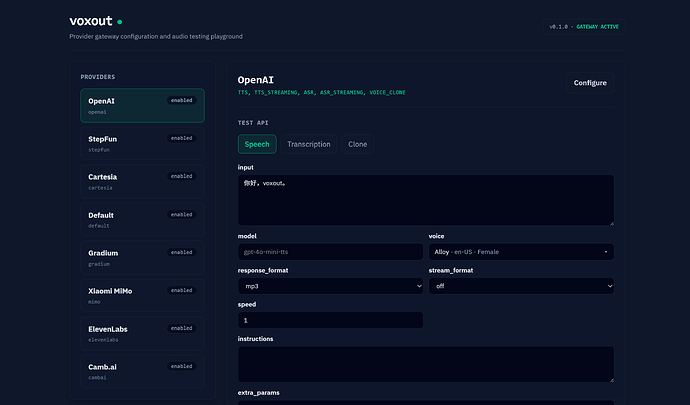Choose the ElevenLabs provider entry

click(x=142, y=334)
